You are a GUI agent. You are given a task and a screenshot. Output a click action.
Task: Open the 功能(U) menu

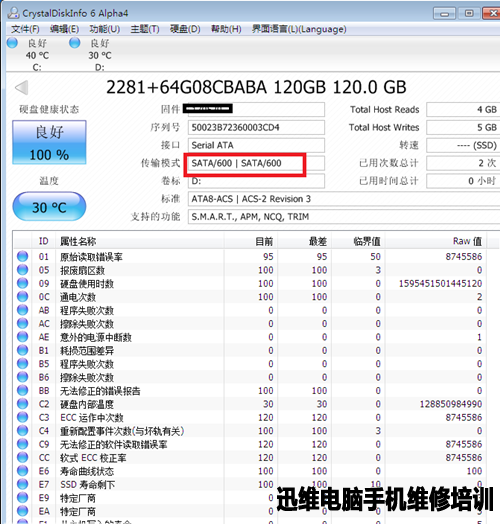coord(105,29)
